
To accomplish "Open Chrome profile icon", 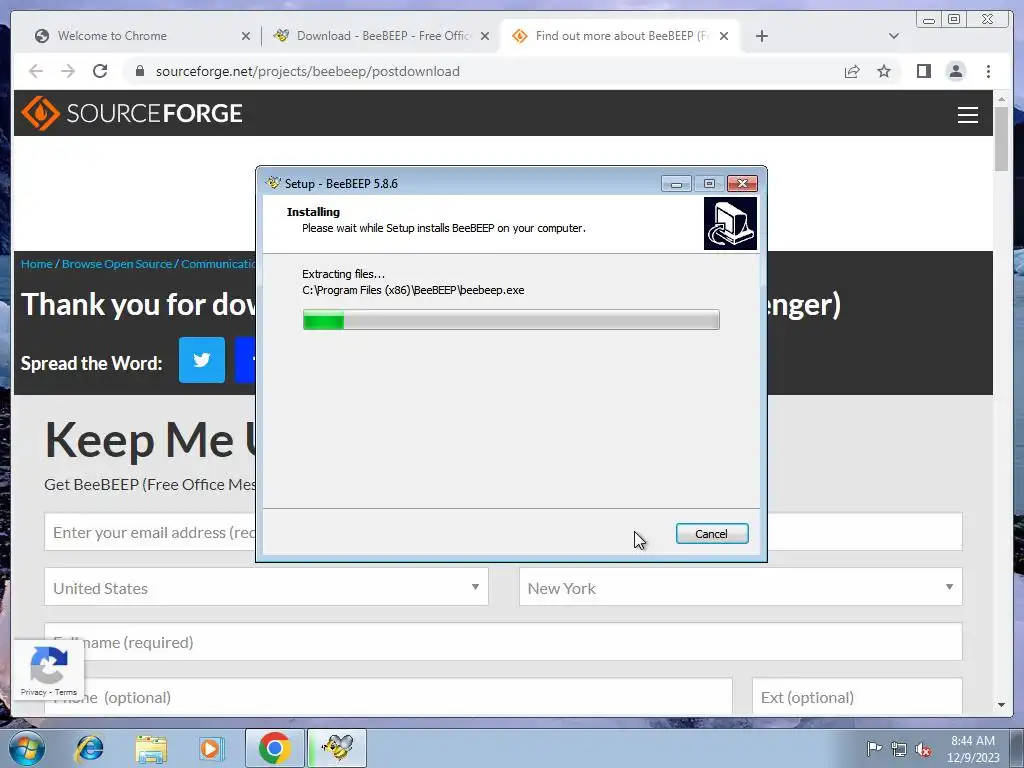I will pos(955,71).
